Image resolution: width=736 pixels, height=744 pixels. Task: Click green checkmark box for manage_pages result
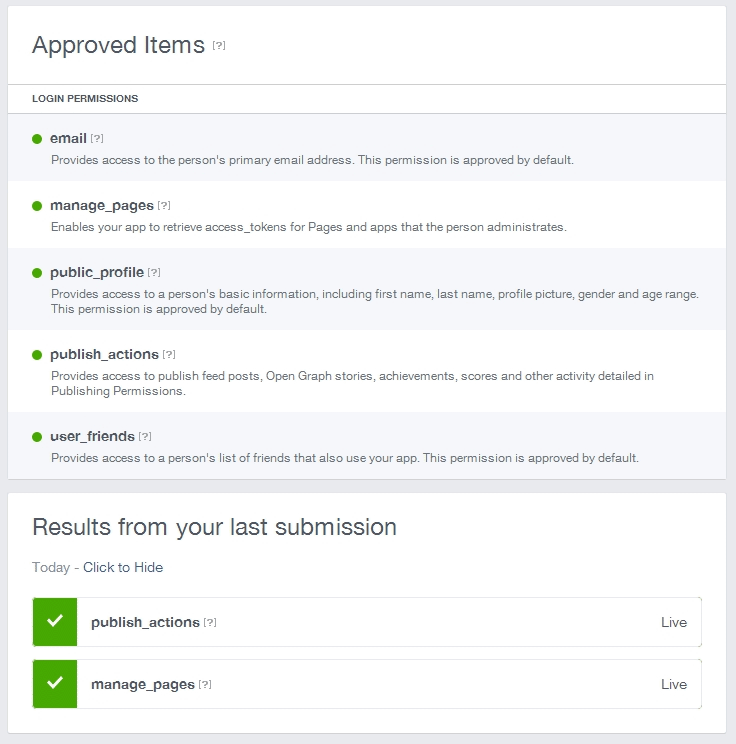(55, 684)
